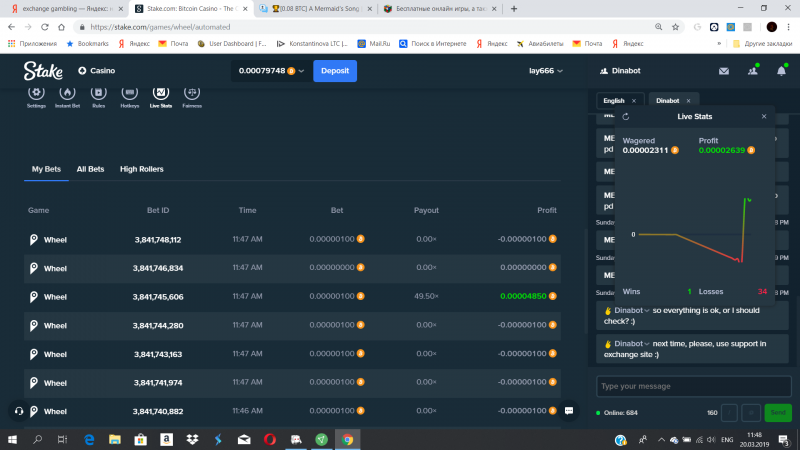Open the Dinabot conversation header
800x450 pixels.
[620, 71]
